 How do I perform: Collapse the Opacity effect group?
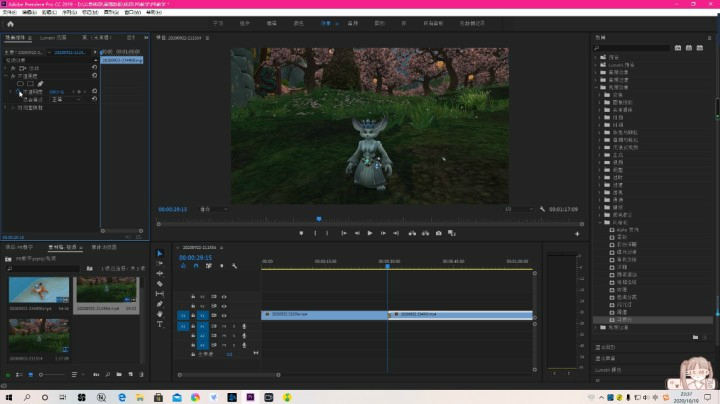[x=6, y=76]
